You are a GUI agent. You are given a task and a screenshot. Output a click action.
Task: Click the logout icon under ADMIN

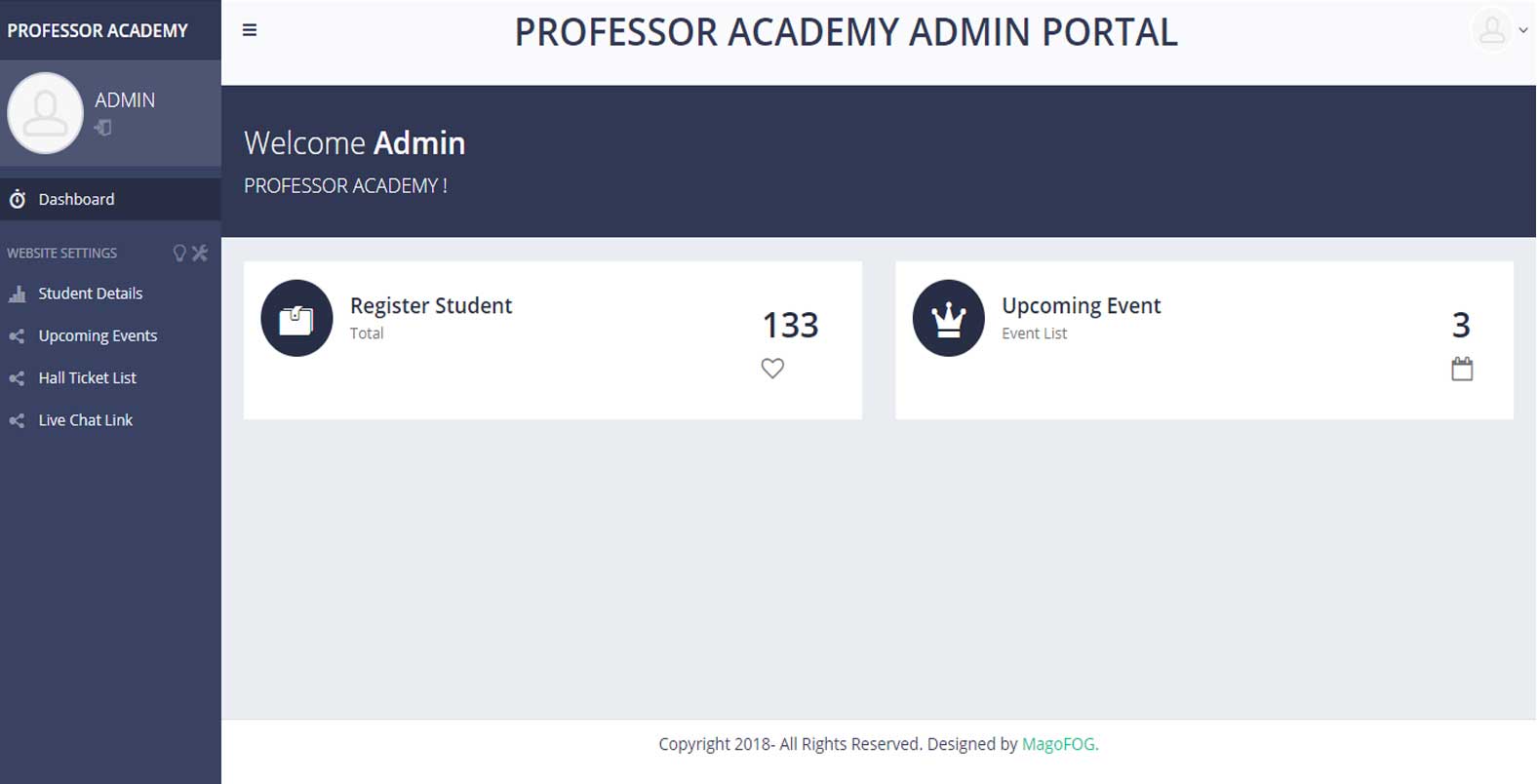pyautogui.click(x=102, y=128)
